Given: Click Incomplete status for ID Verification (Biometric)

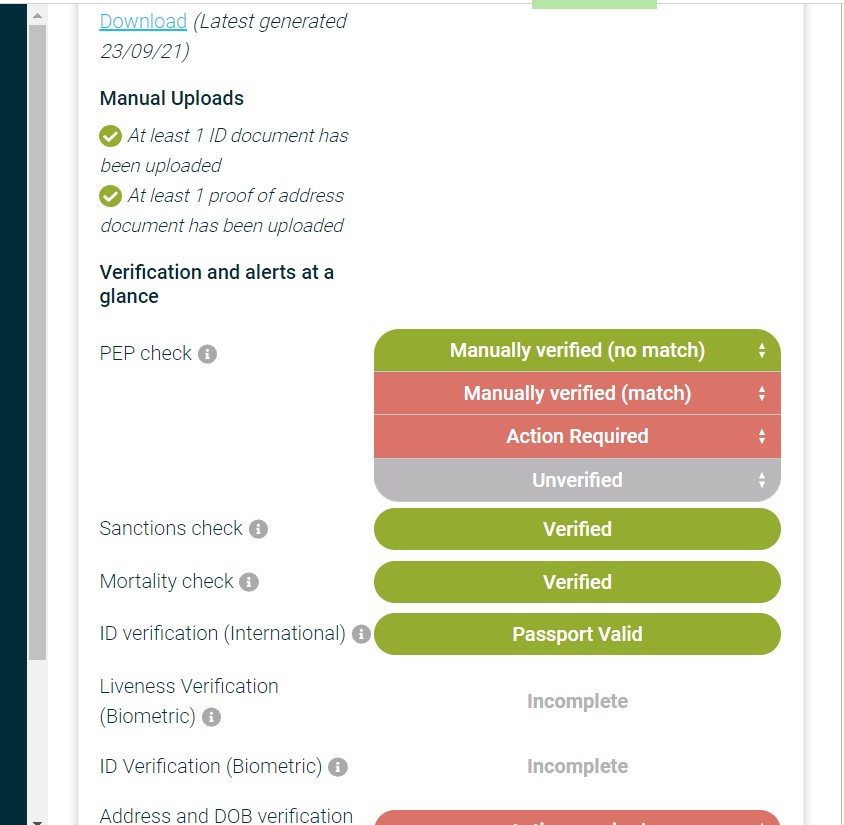Looking at the screenshot, I should (x=577, y=766).
